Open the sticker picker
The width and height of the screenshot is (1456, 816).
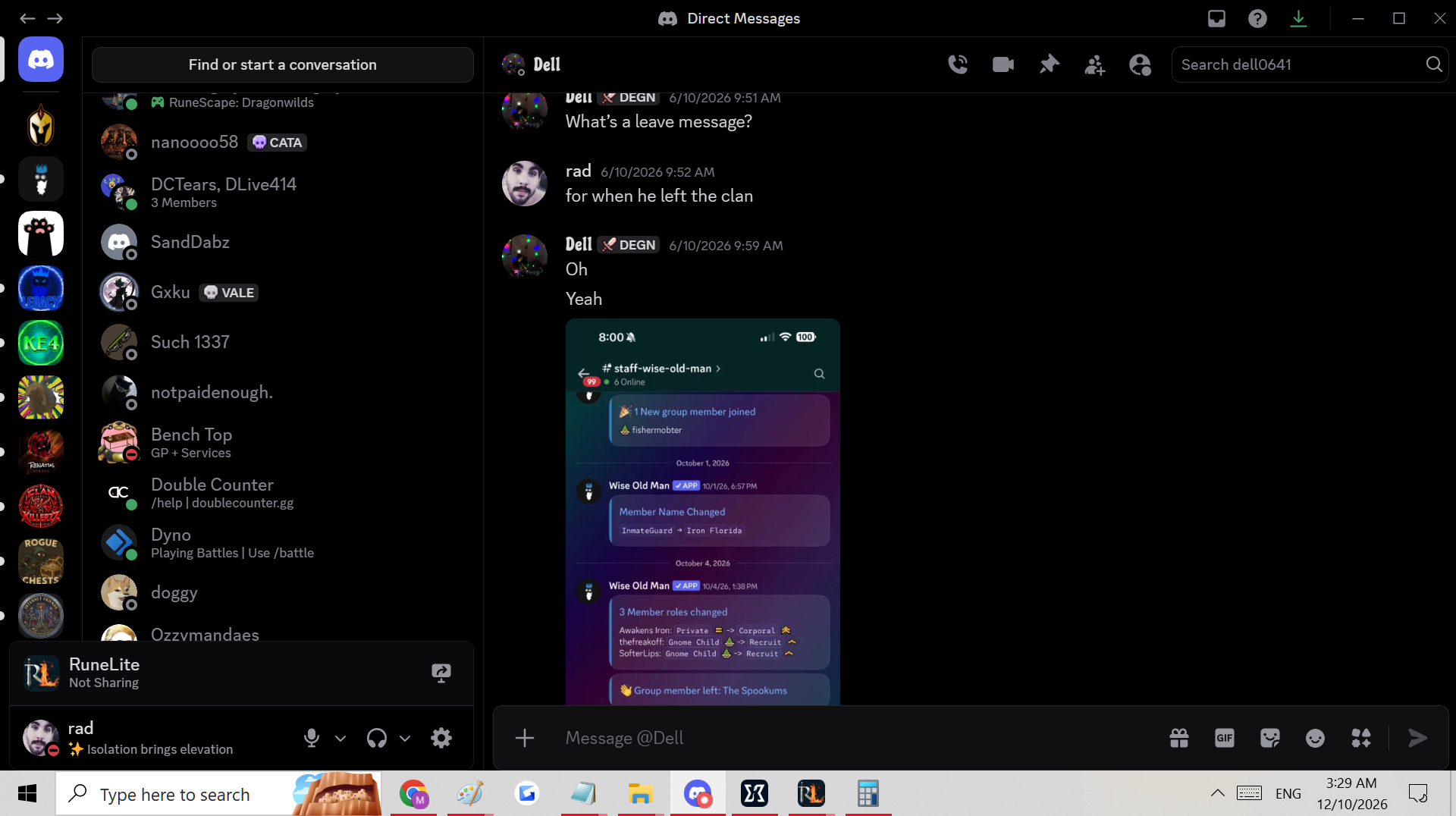(x=1270, y=738)
